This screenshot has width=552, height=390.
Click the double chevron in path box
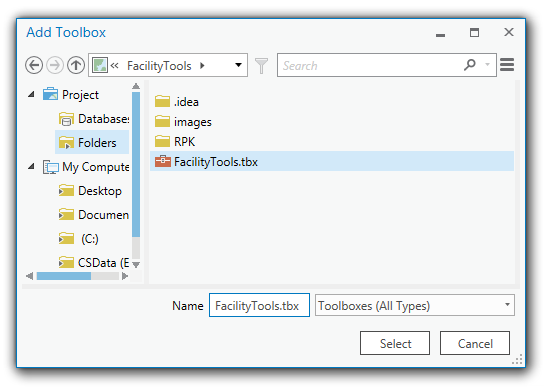(114, 65)
